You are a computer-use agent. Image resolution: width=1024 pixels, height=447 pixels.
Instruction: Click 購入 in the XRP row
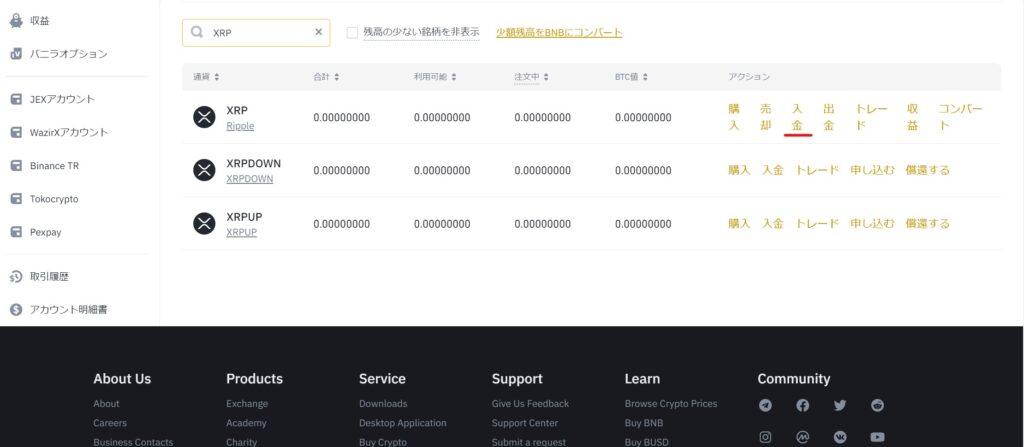click(734, 118)
